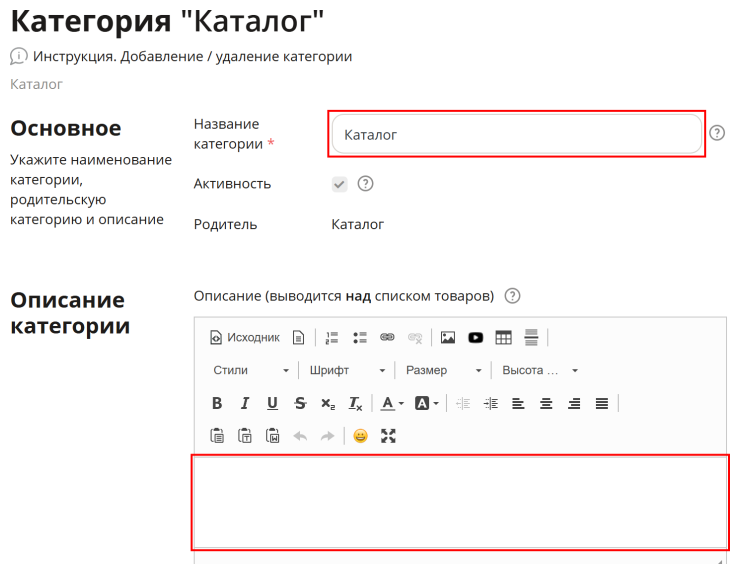Open the Стили dropdown
This screenshot has height=574, width=740.
(x=251, y=371)
